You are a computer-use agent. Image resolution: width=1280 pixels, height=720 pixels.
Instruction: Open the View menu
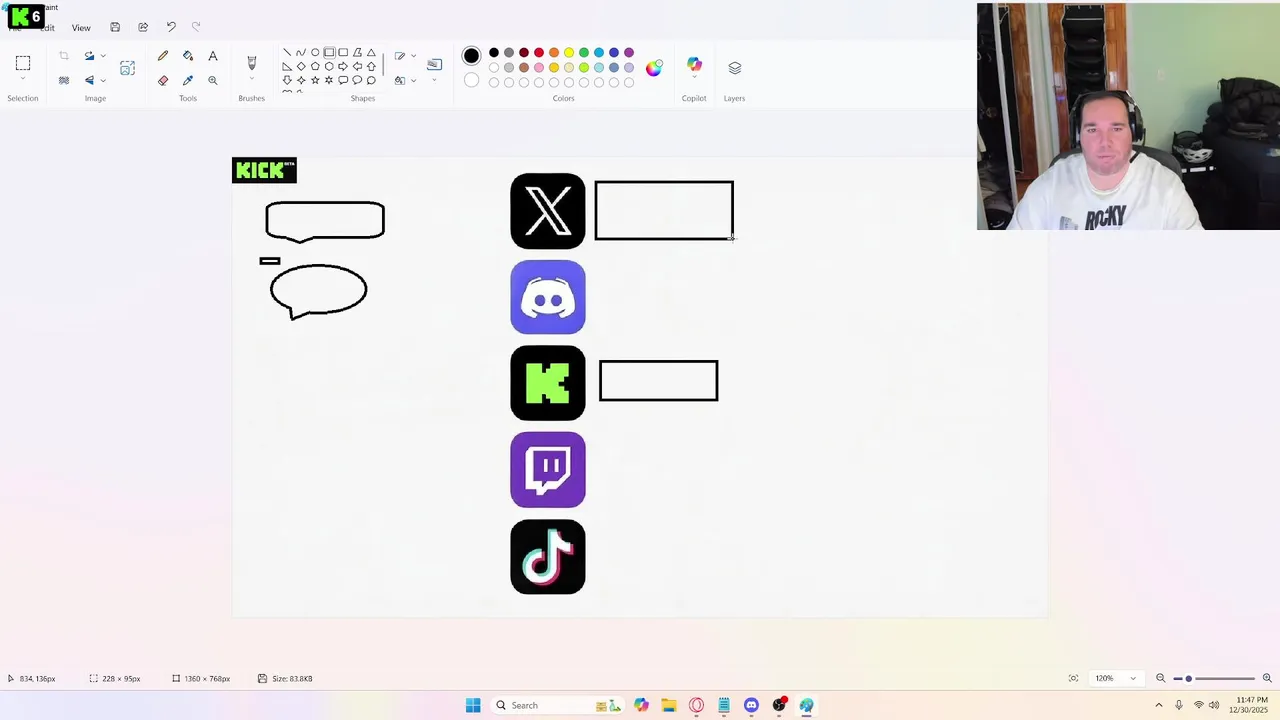81,28
